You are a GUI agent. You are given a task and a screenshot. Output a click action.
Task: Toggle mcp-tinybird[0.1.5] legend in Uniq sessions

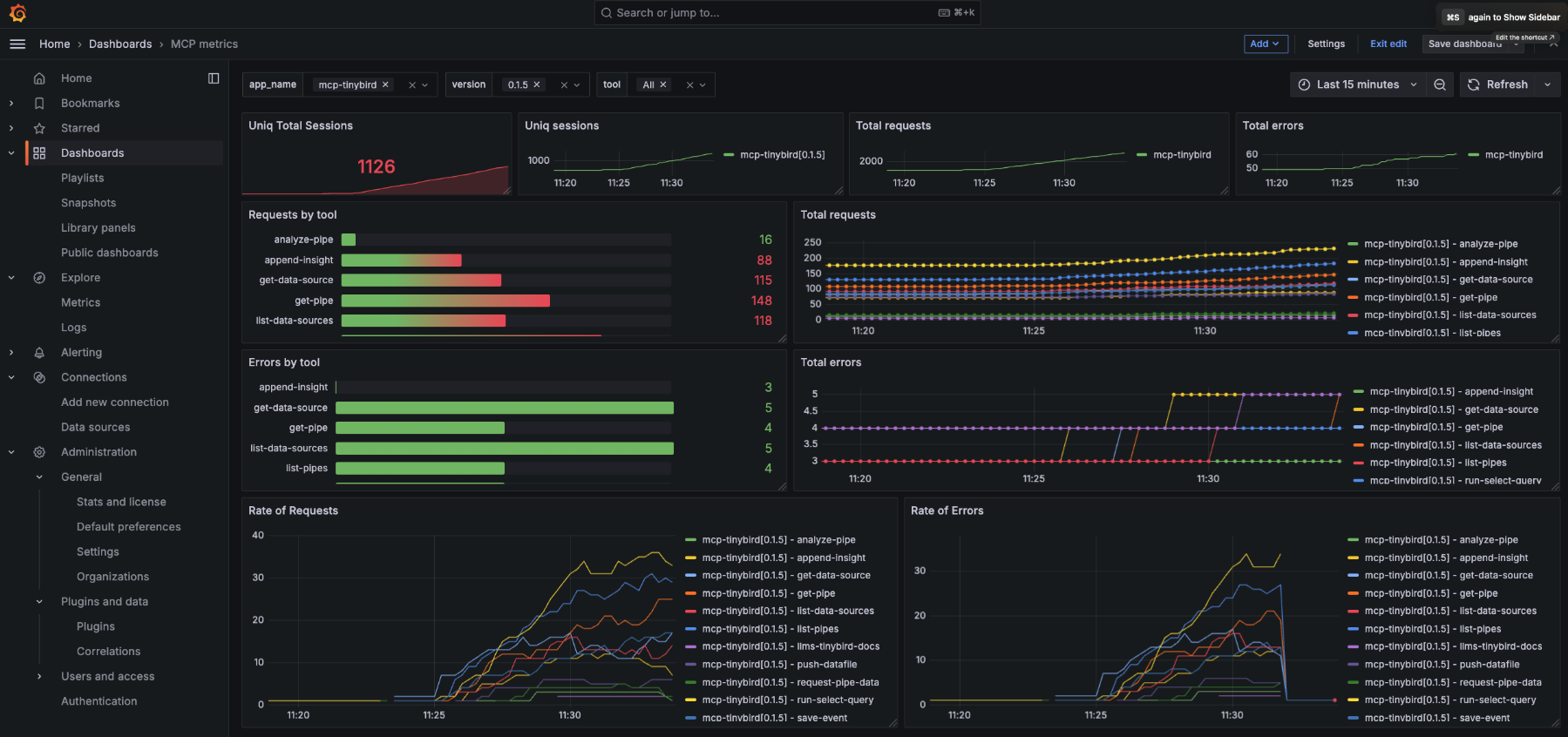tap(782, 155)
